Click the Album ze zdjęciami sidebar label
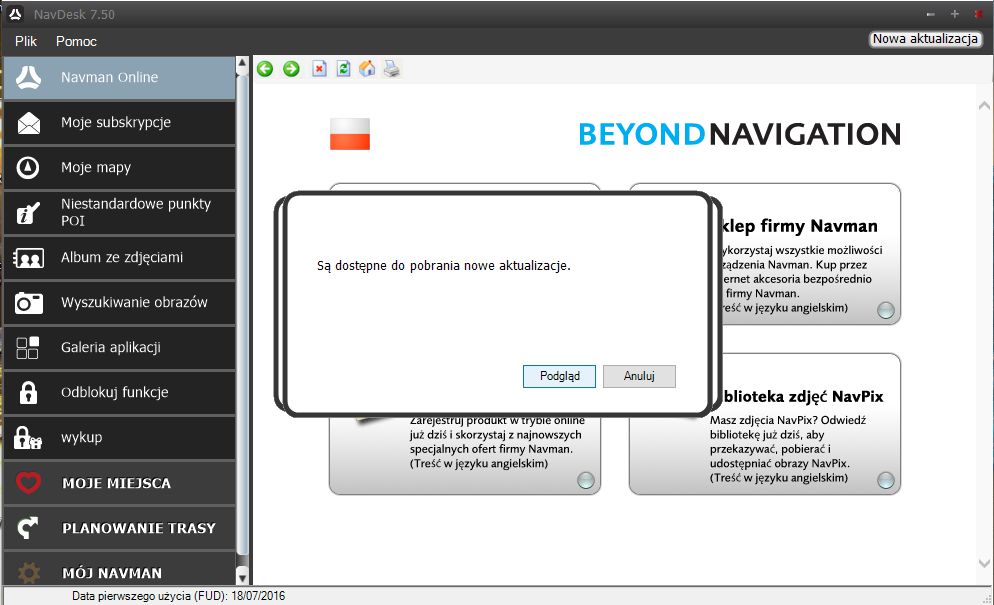The width and height of the screenshot is (994, 605). [x=122, y=257]
